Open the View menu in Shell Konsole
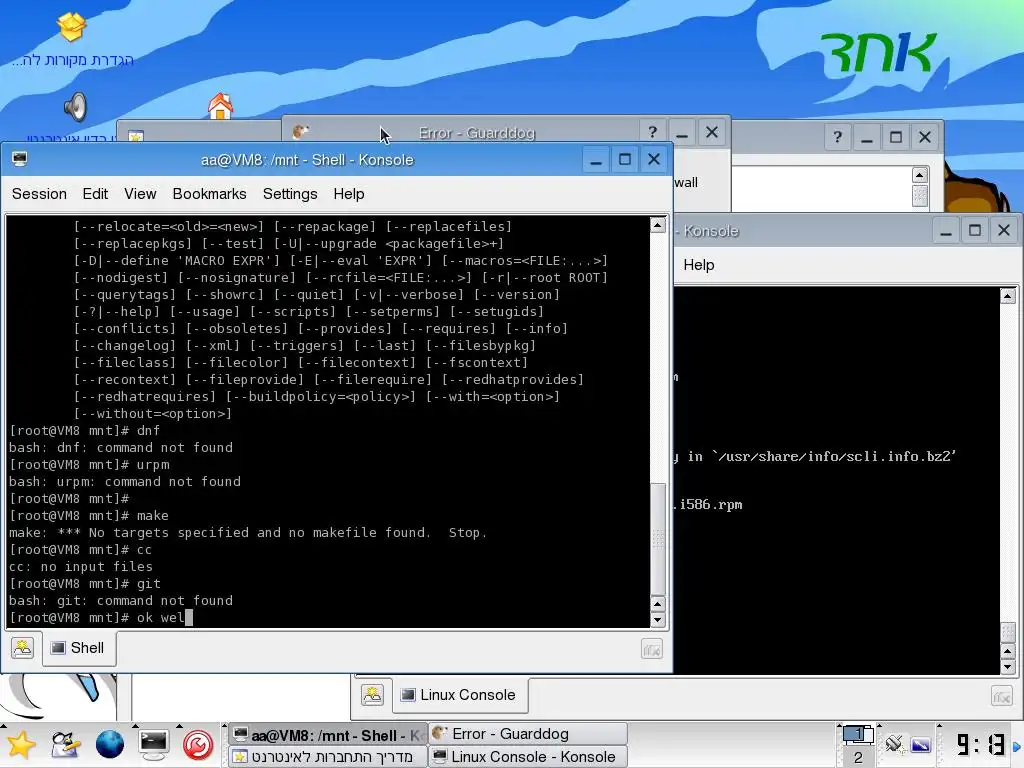Screen dimensions: 1024x768 140,194
